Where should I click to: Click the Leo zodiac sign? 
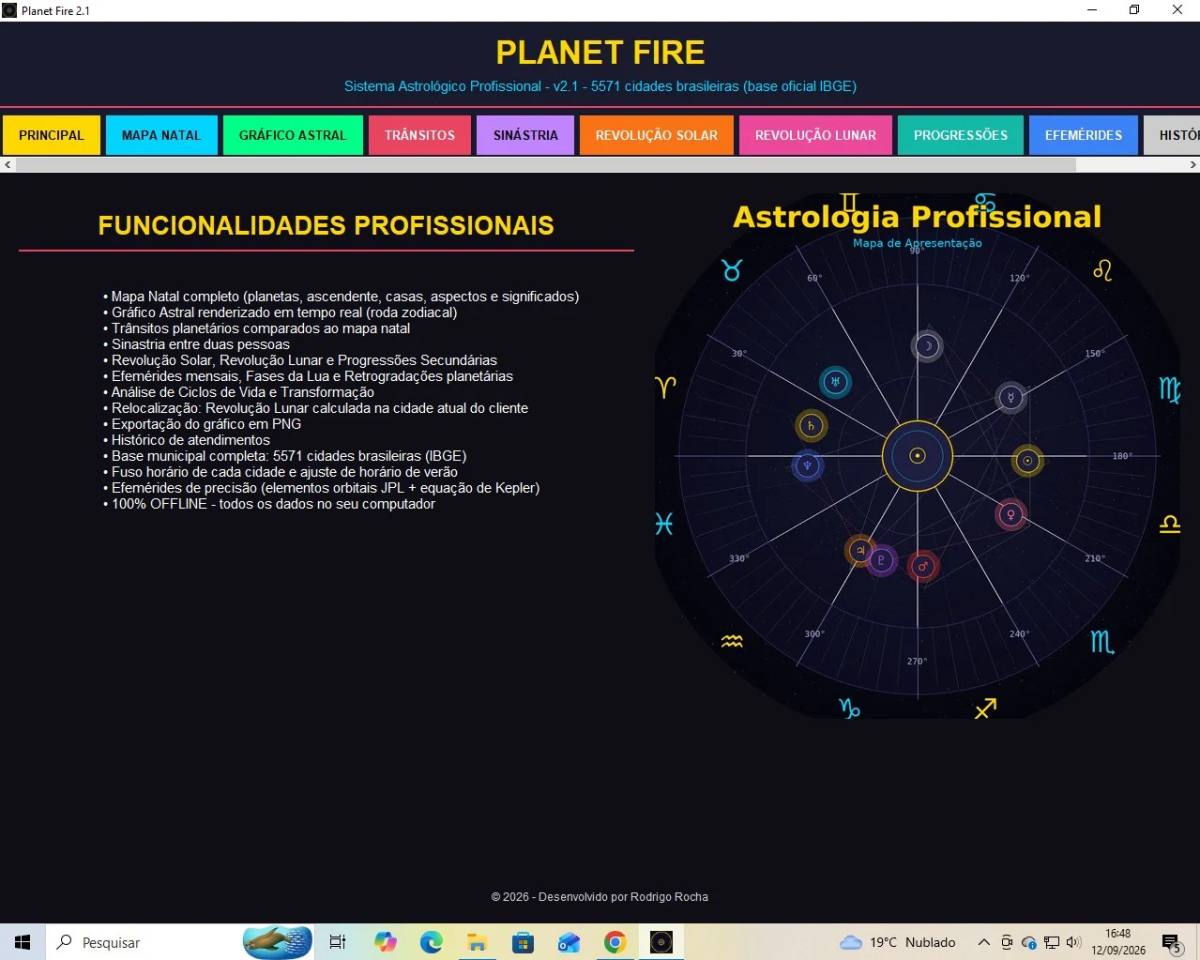coord(1102,270)
